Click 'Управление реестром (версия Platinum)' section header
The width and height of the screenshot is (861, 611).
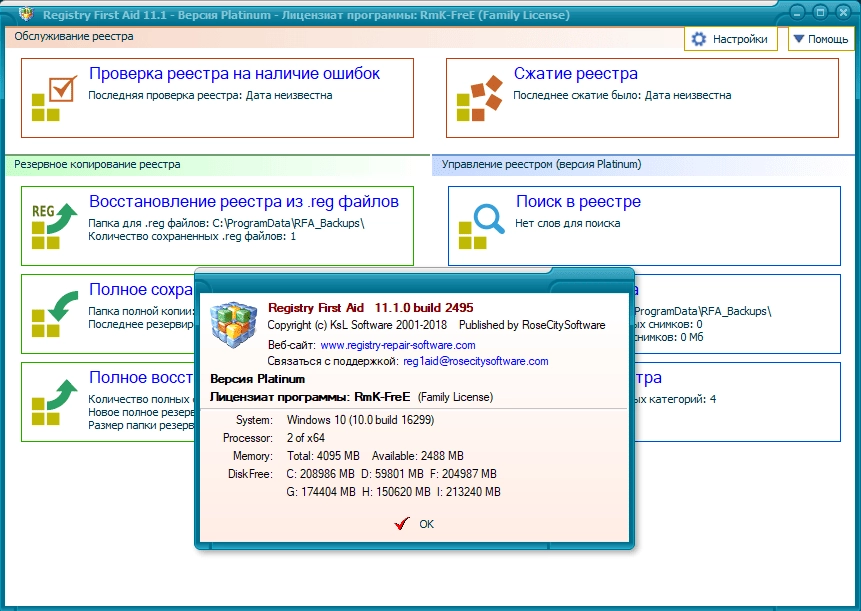click(541, 164)
